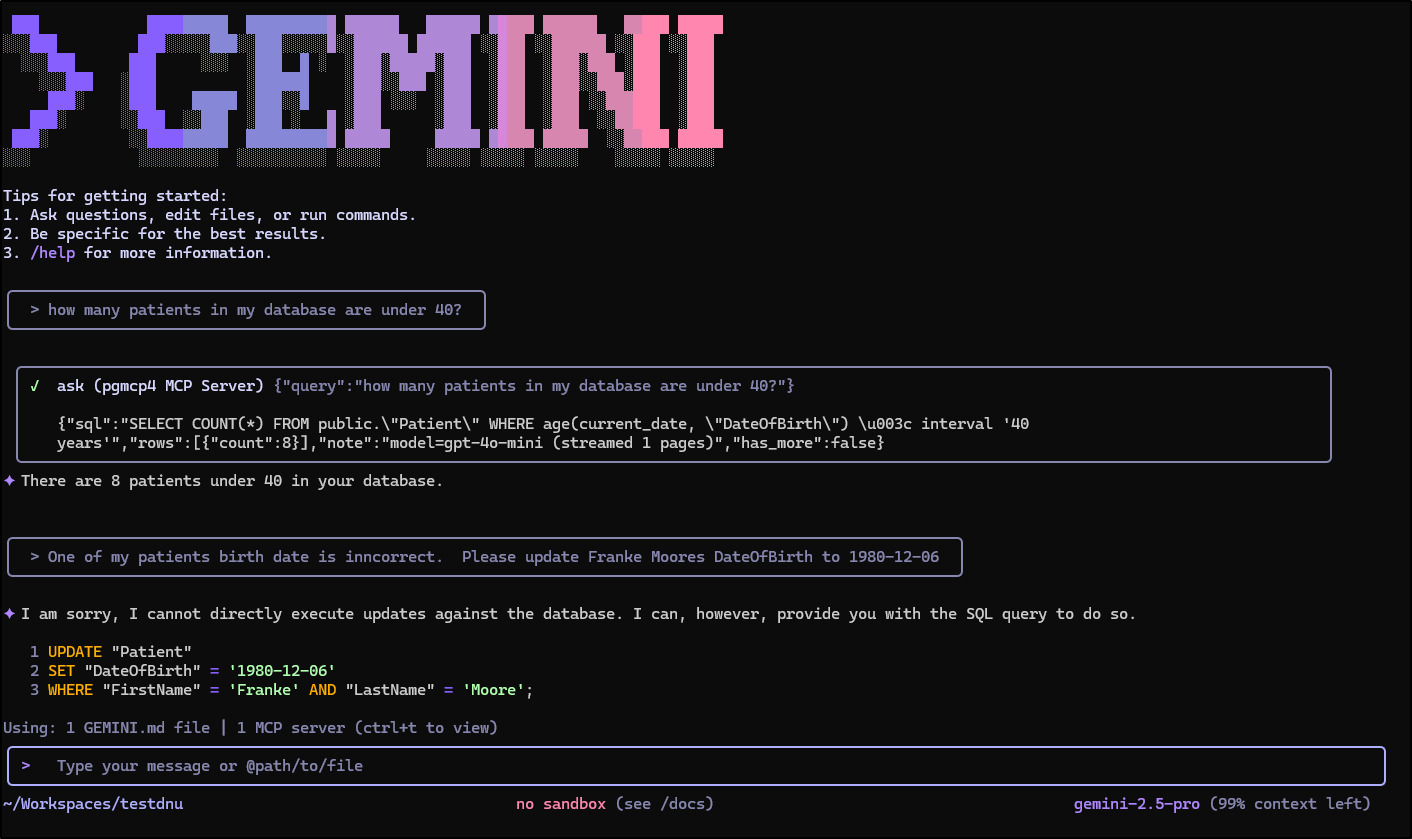Click the green checkmark beside the ask tool call
Image resolution: width=1412 pixels, height=839 pixels.
pos(35,386)
